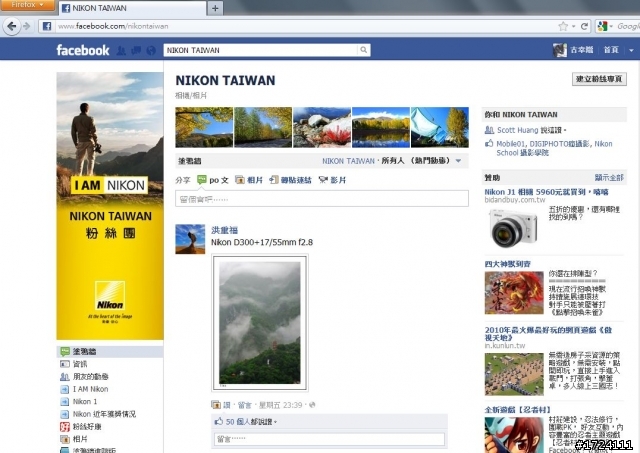Open the Scott Huang friend link
The image size is (640, 453).
click(518, 130)
